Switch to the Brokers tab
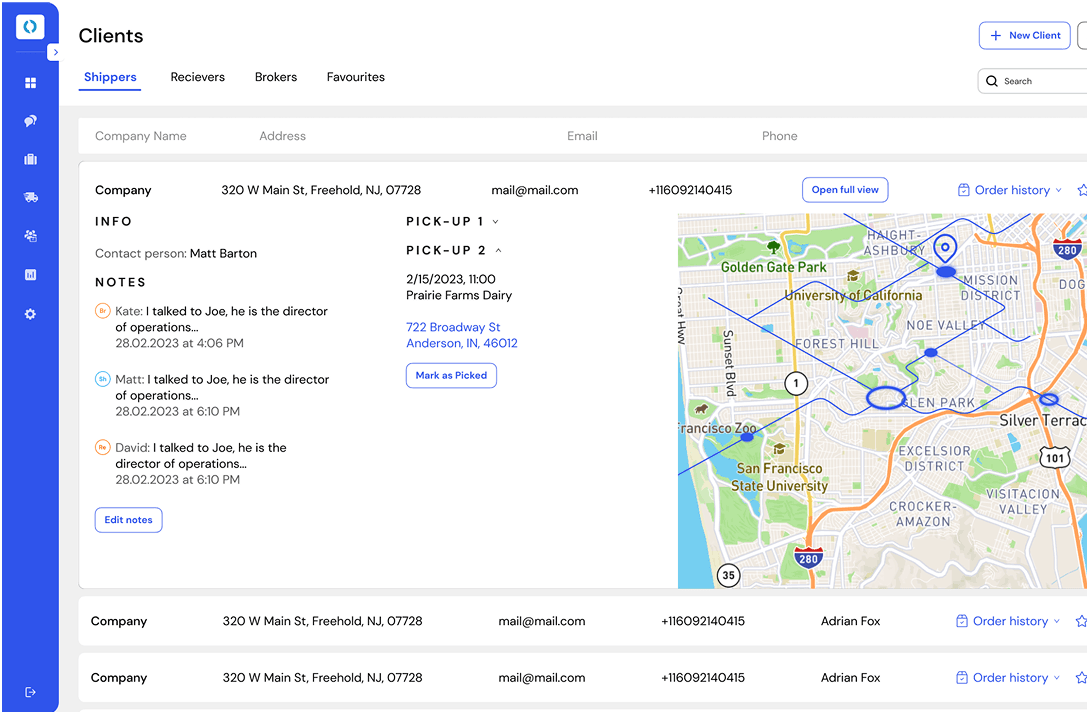The height and width of the screenshot is (712, 1087). (x=275, y=77)
